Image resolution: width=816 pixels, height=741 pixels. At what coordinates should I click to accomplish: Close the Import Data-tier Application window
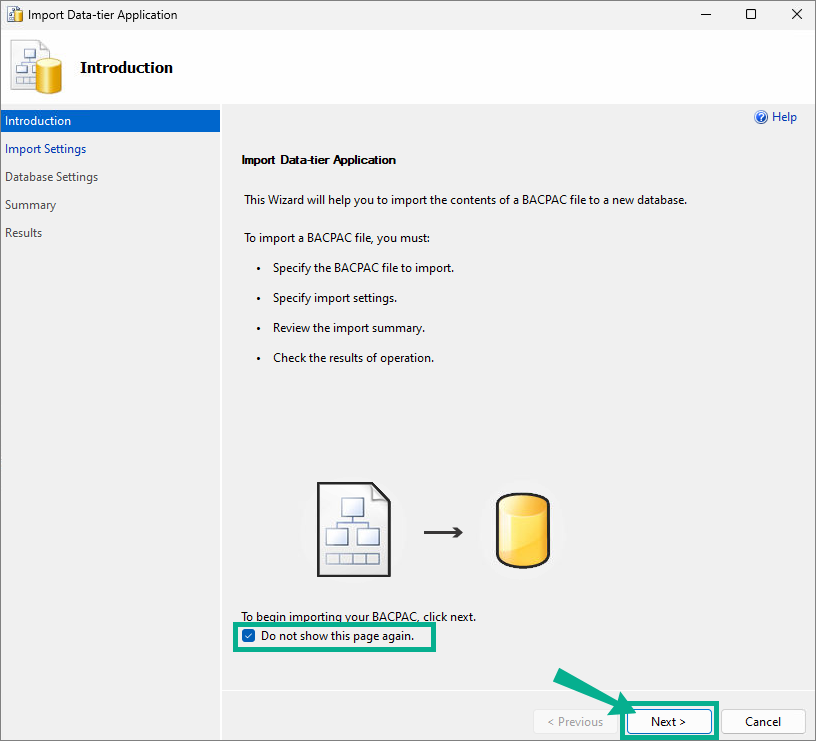[797, 15]
